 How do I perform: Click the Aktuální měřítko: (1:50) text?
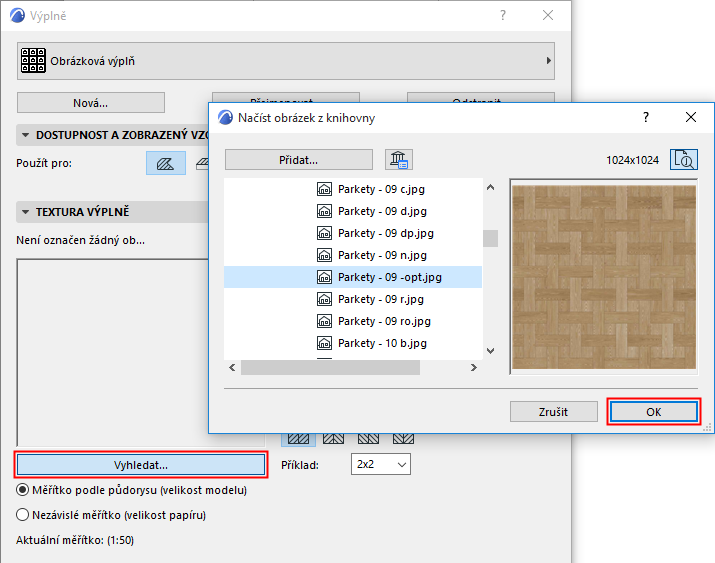(75, 540)
